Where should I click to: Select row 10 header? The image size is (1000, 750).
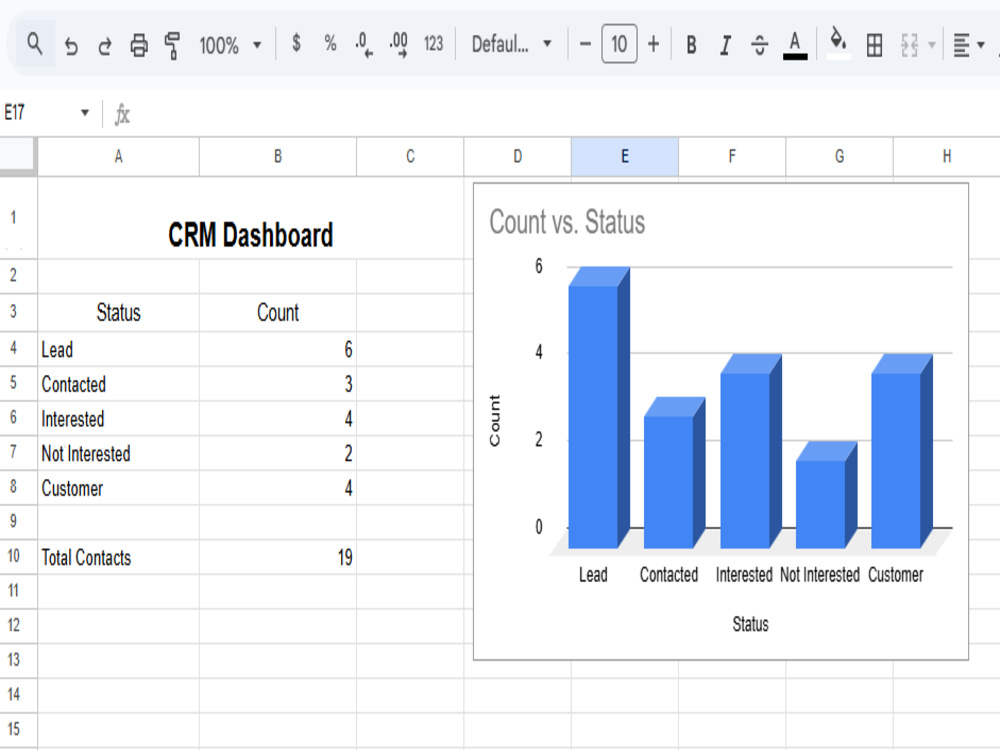(13, 556)
